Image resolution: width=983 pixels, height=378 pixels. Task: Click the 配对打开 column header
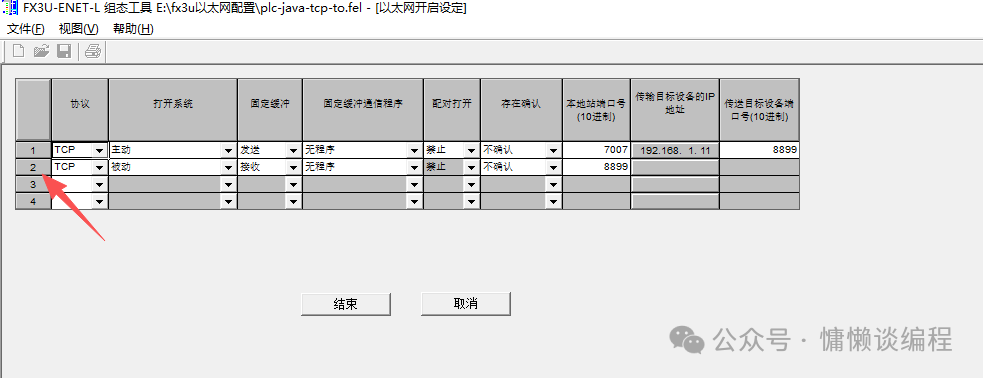coord(452,110)
